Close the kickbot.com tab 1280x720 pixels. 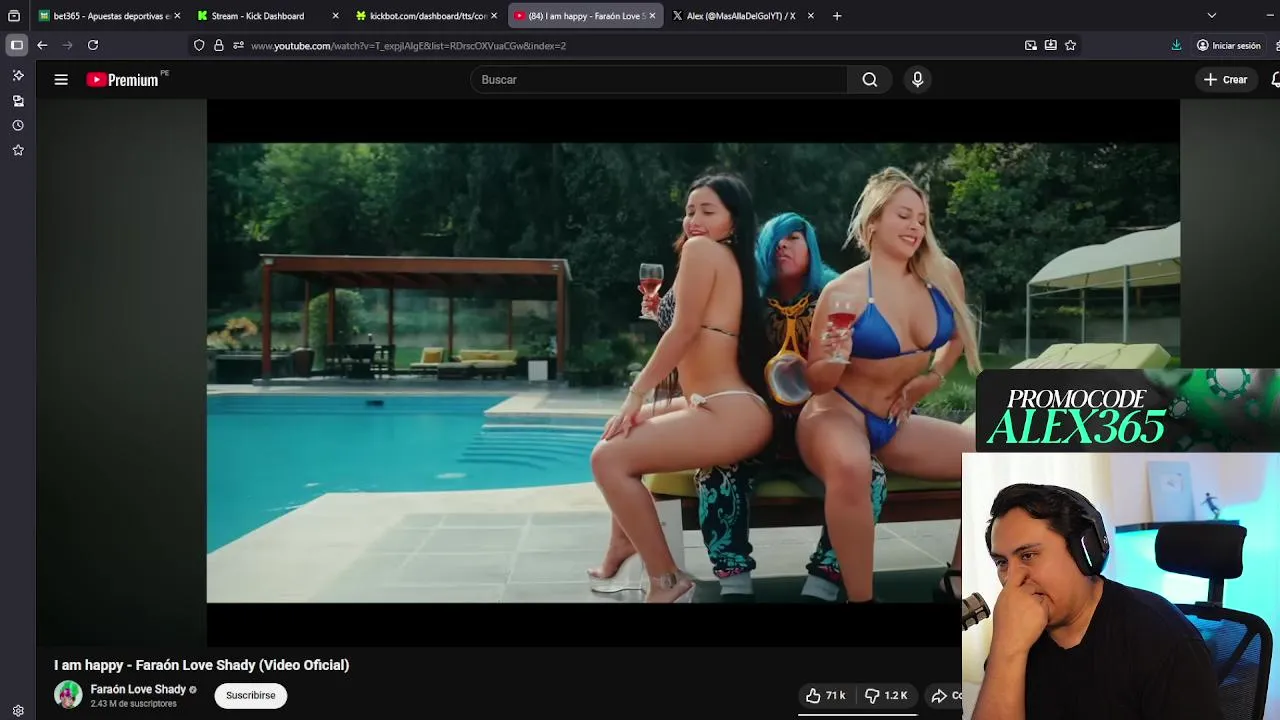494,16
